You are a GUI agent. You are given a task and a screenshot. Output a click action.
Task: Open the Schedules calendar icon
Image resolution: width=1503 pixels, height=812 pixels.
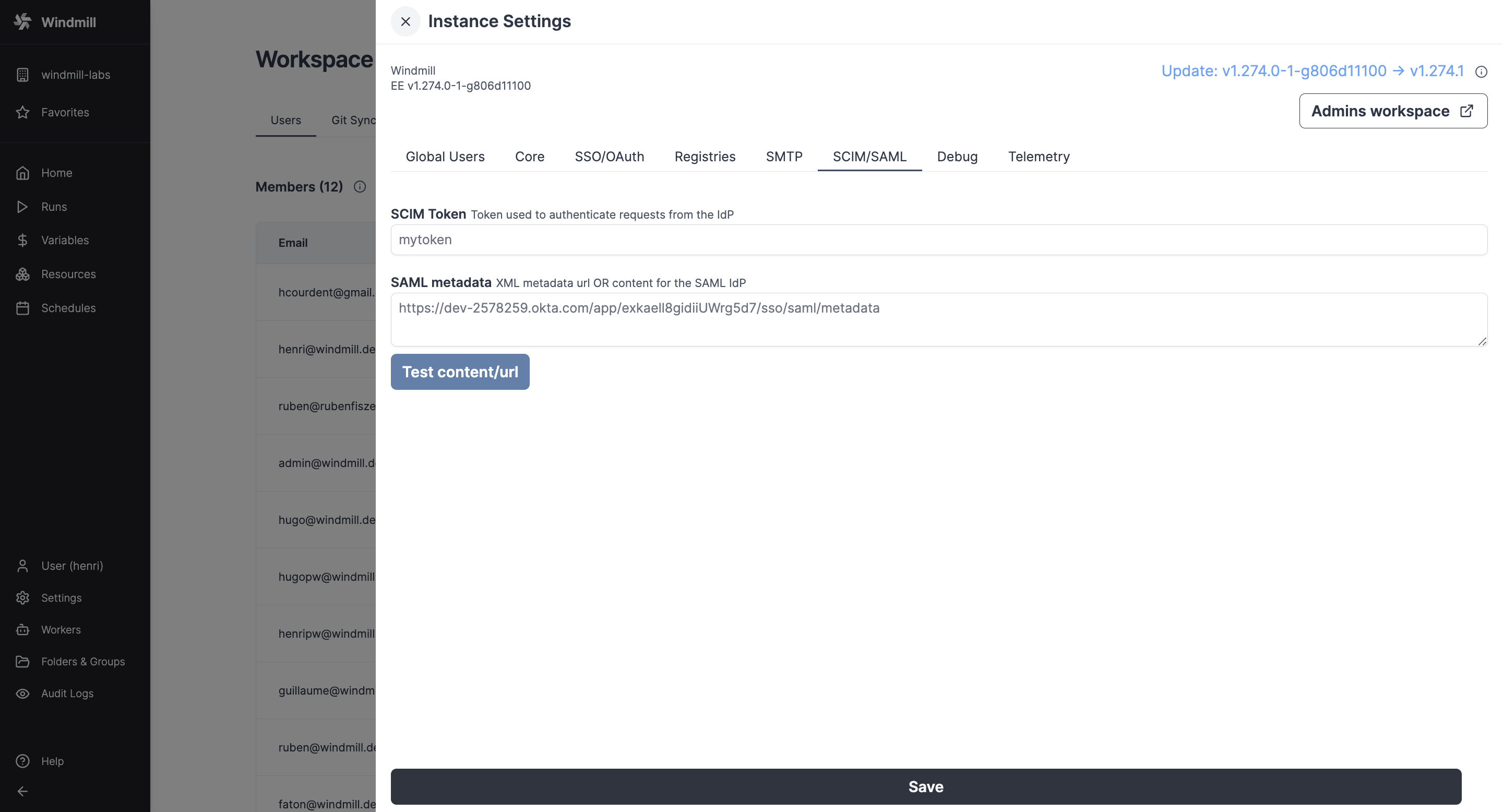23,308
